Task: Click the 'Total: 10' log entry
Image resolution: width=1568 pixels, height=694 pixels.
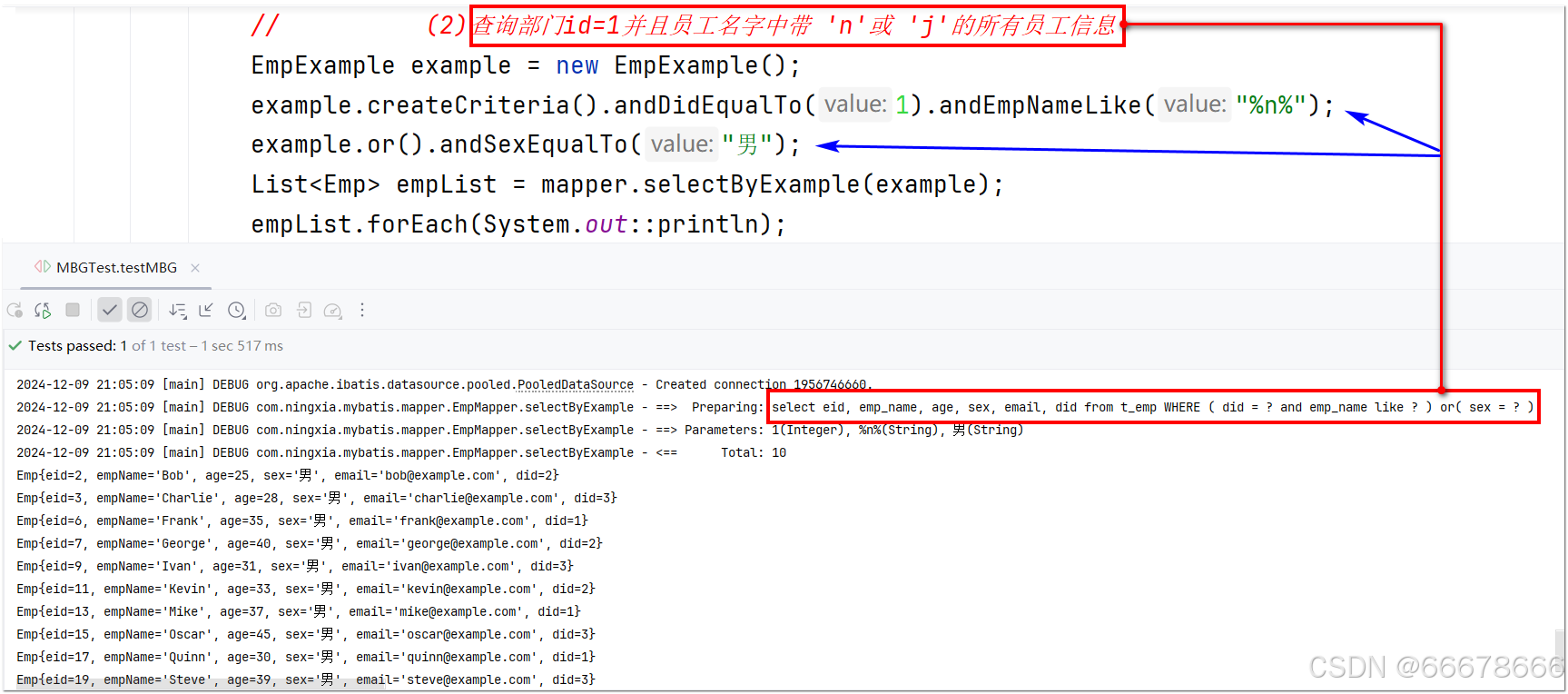Action: click(754, 453)
